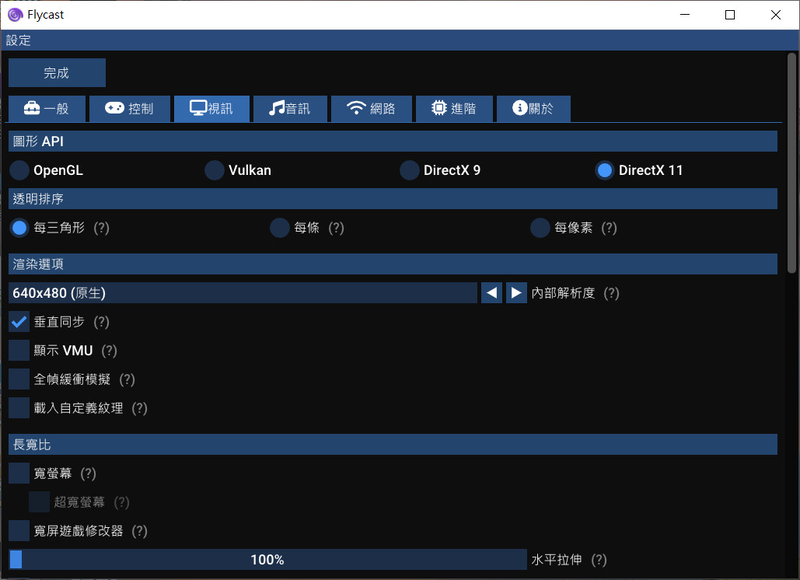800x580 pixels.
Task: Click help (?) beside 載入自定義紋理
Action: coord(140,408)
